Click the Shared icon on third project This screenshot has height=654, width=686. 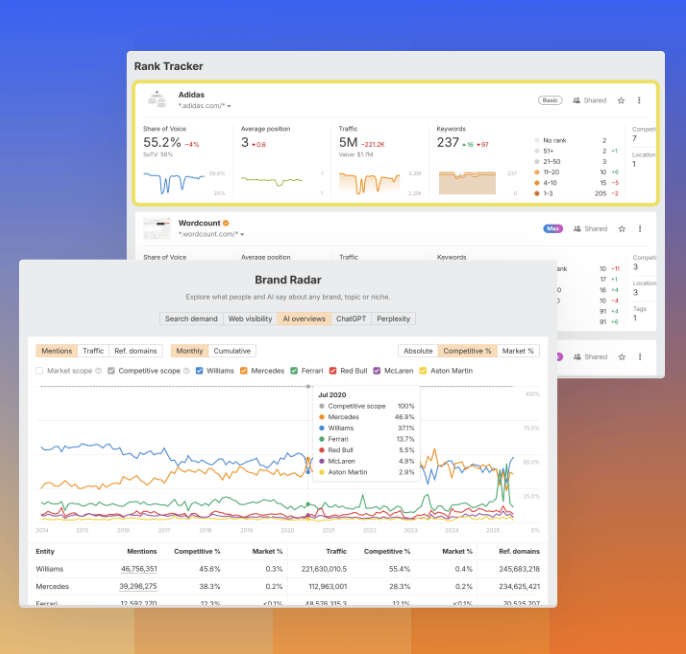point(577,357)
